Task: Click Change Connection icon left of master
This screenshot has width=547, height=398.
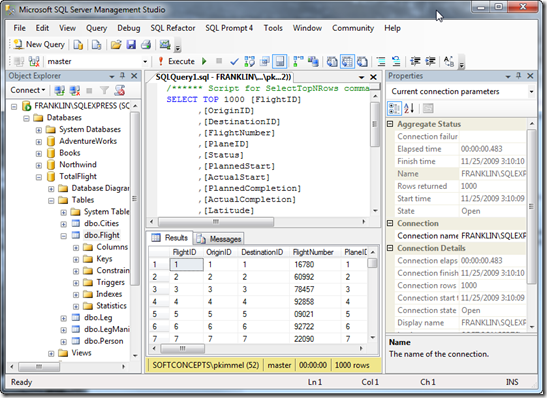Action: tap(34, 62)
